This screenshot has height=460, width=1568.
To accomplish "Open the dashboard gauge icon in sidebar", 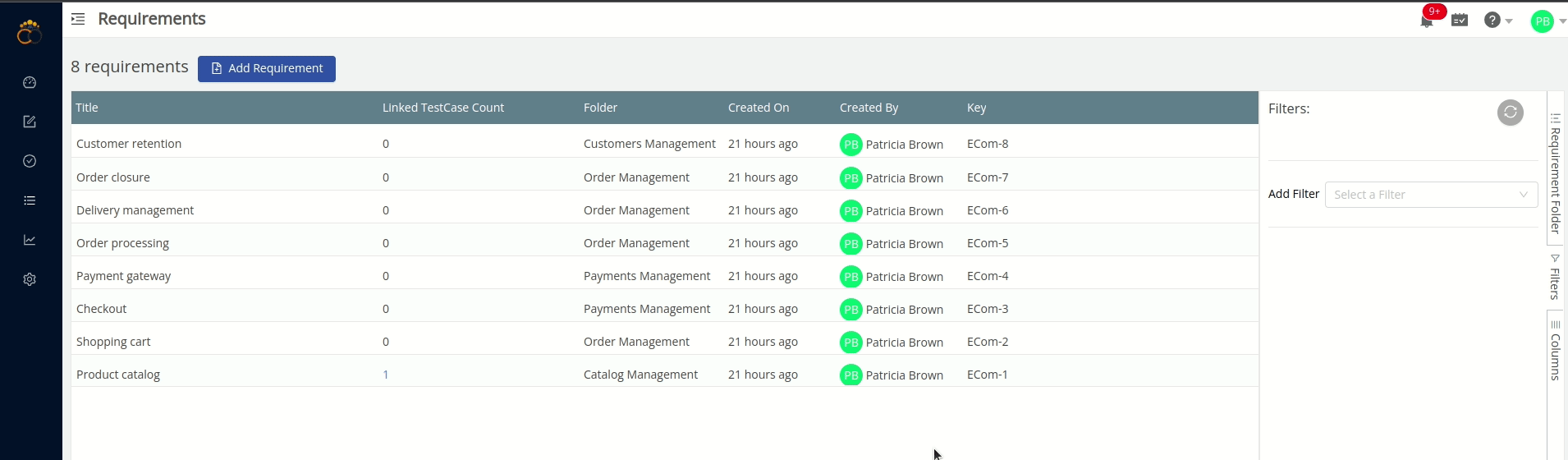I will point(30,82).
